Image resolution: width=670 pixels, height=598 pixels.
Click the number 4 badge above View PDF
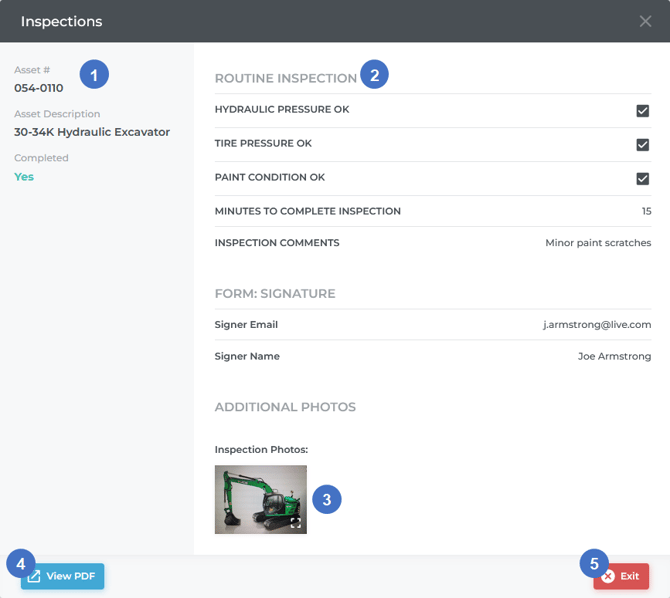point(20,563)
